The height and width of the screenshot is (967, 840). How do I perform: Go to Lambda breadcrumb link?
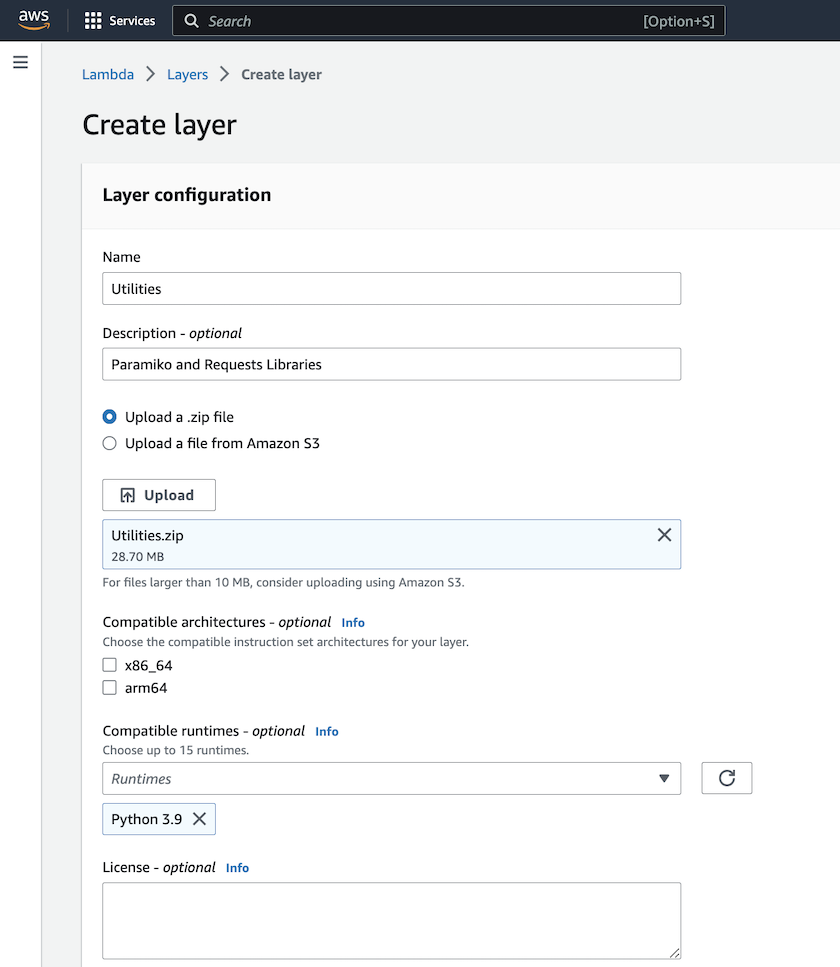tap(108, 75)
